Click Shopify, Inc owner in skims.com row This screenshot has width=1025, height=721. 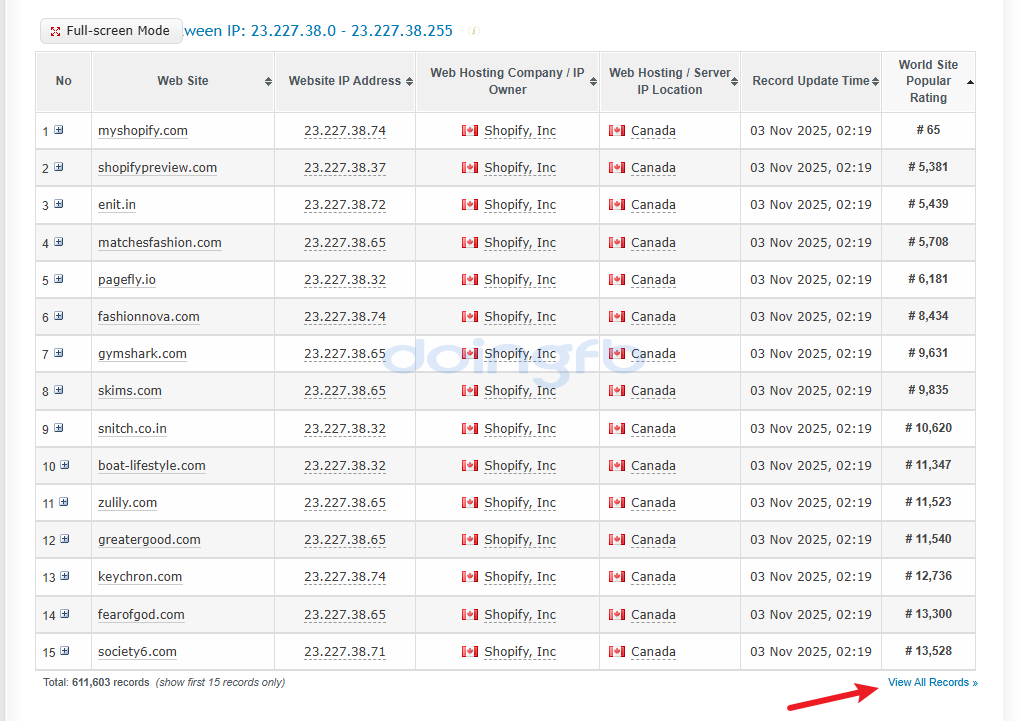[519, 391]
